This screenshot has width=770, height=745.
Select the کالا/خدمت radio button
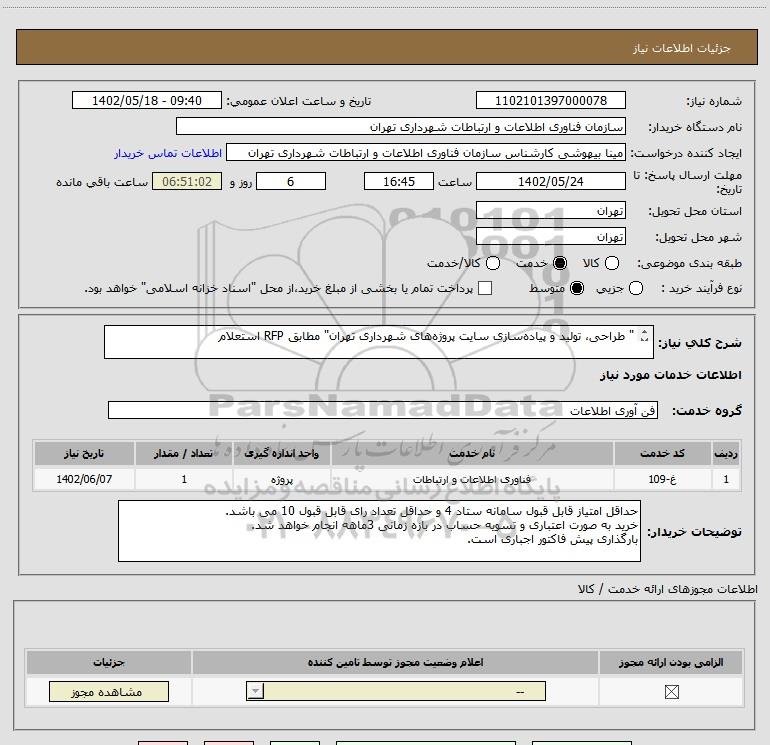[x=493, y=263]
